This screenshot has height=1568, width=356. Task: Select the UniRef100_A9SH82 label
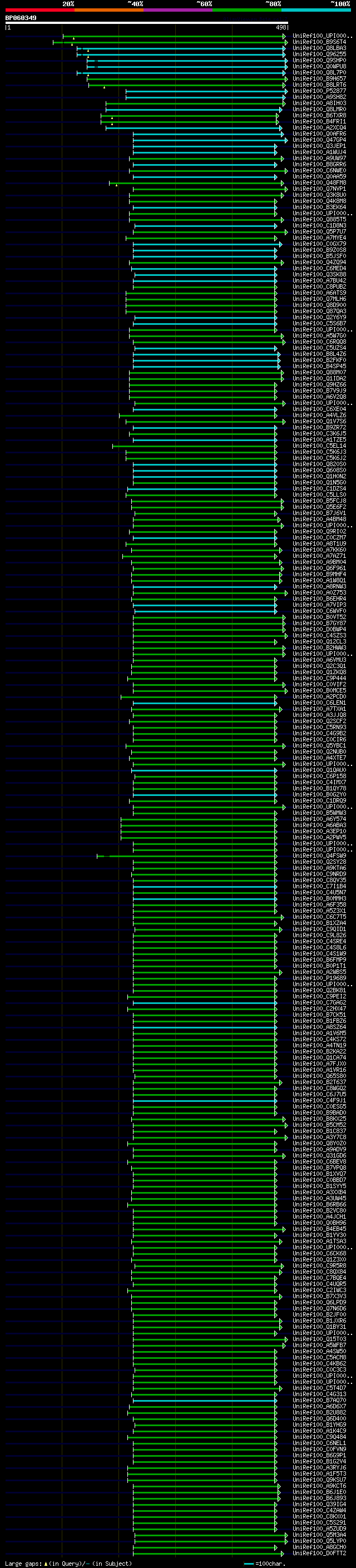(319, 97)
